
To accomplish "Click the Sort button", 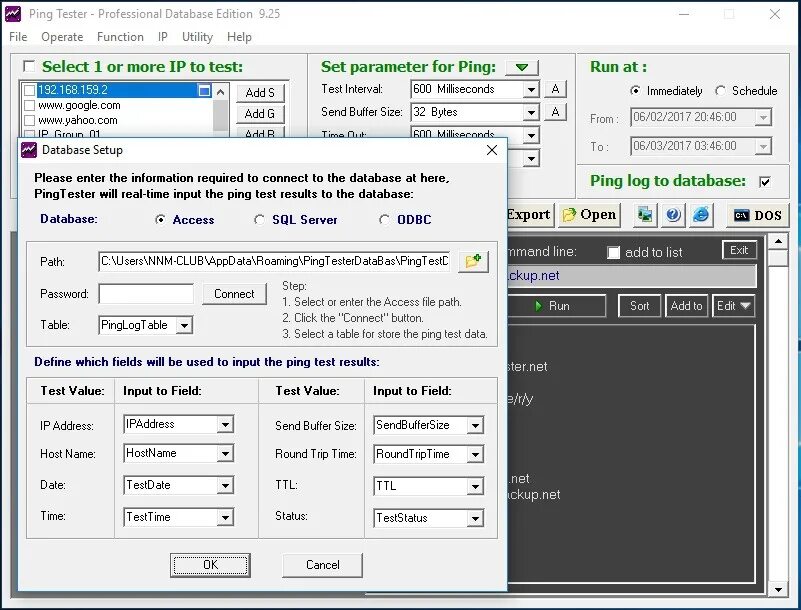I will point(639,306).
